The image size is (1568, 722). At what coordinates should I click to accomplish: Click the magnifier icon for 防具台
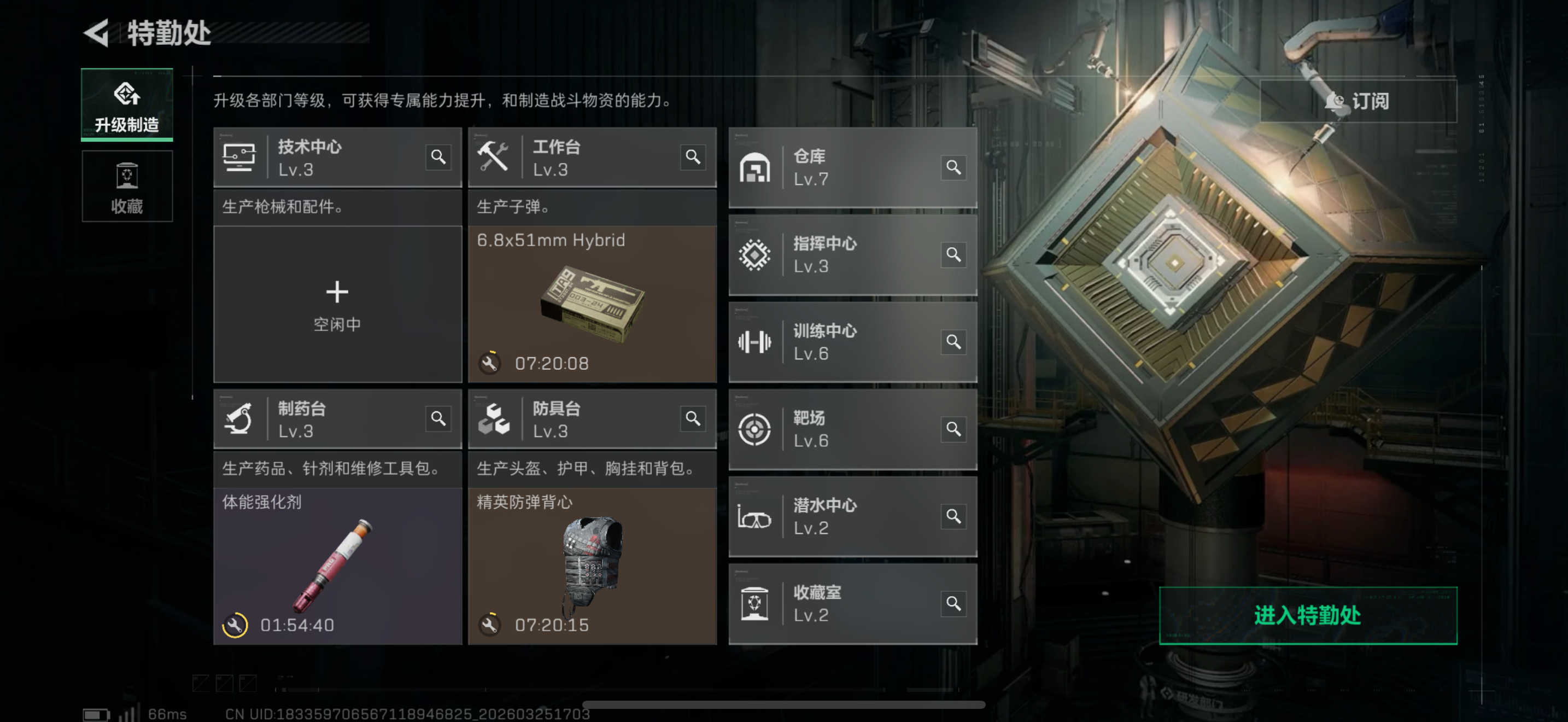[693, 419]
